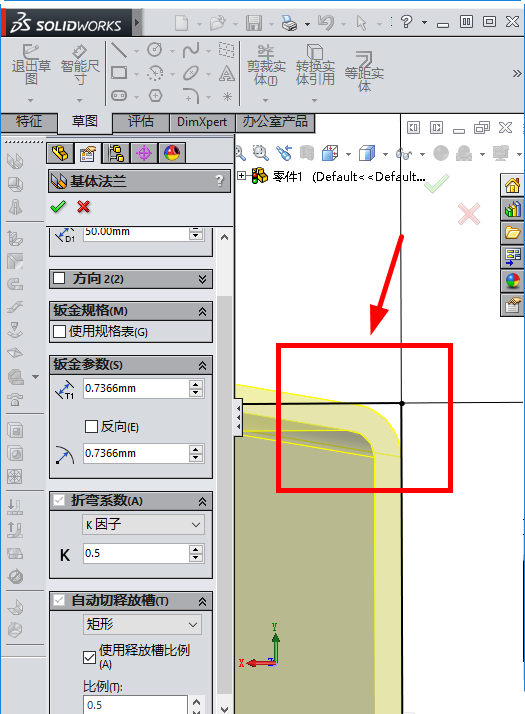
Task: Open the DimXpertManager tab icon
Action: point(144,153)
